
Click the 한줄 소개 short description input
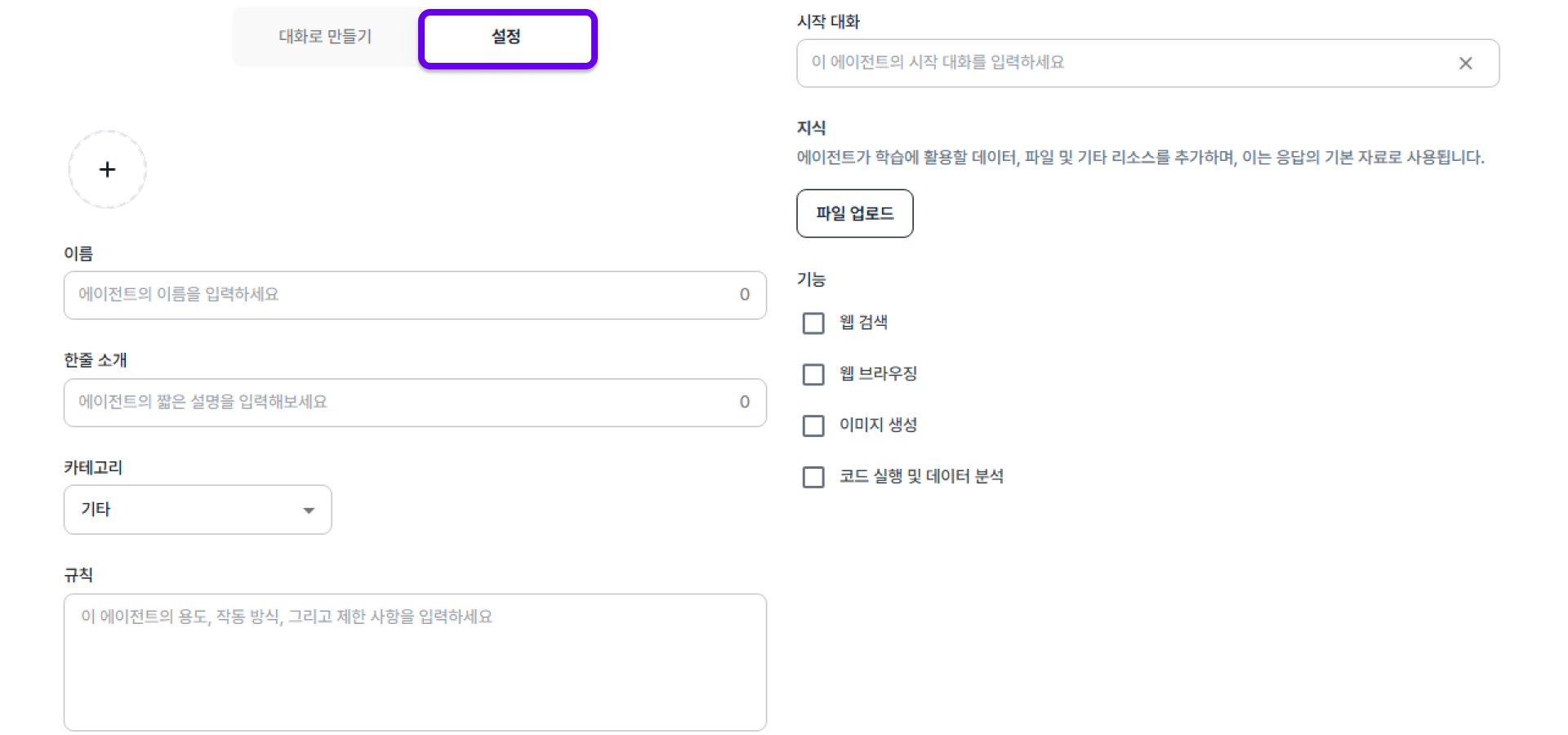pos(400,403)
